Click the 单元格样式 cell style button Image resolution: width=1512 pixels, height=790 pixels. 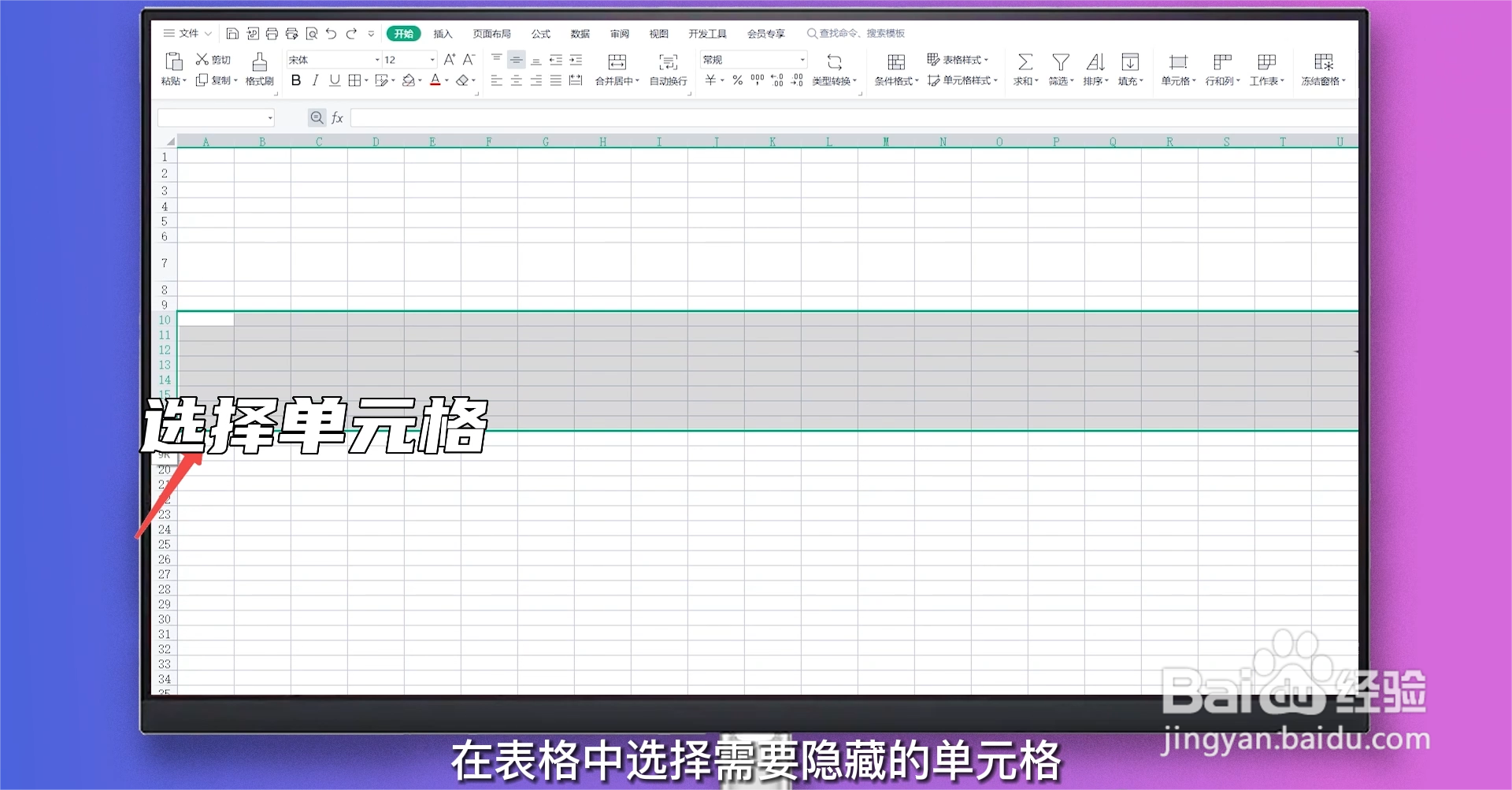click(x=962, y=80)
